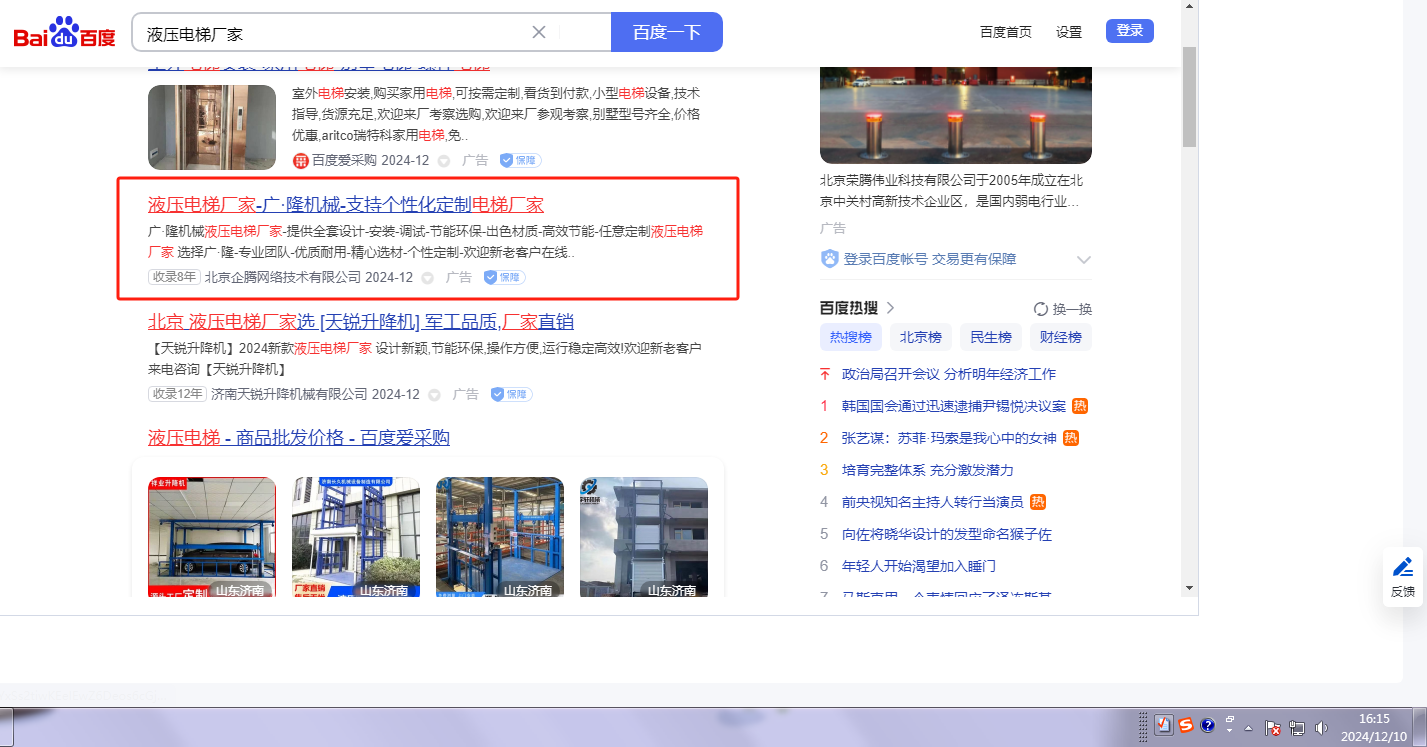Click the 换一换 text link
Screen dimensions: 1427x747
point(1072,309)
